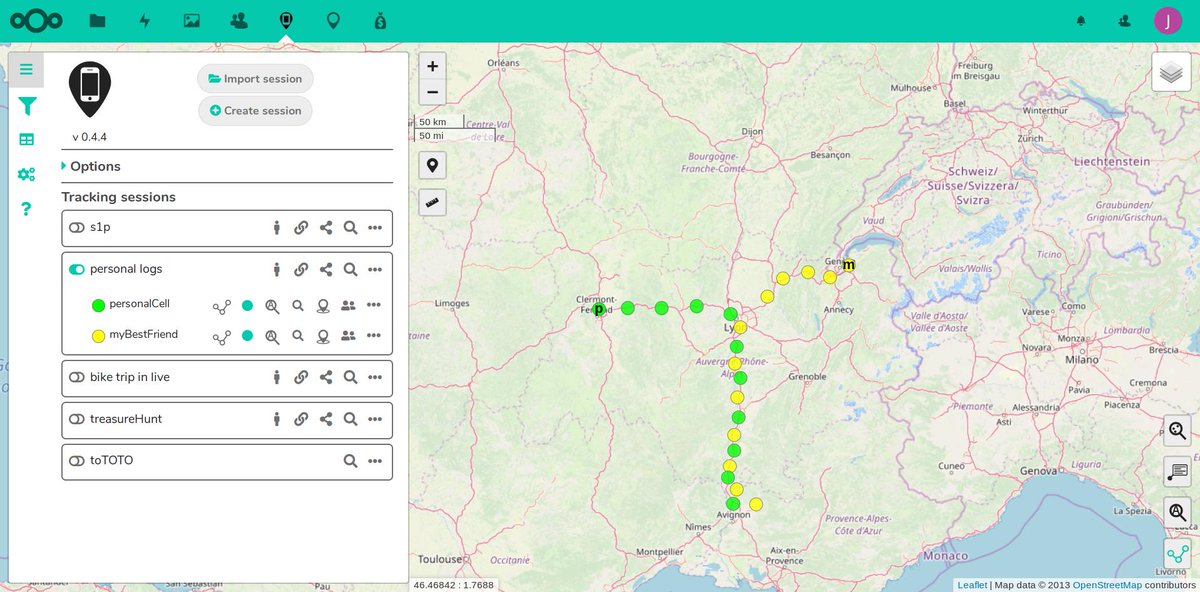
Task: Zoom to s1p session magnifier
Action: 351,228
